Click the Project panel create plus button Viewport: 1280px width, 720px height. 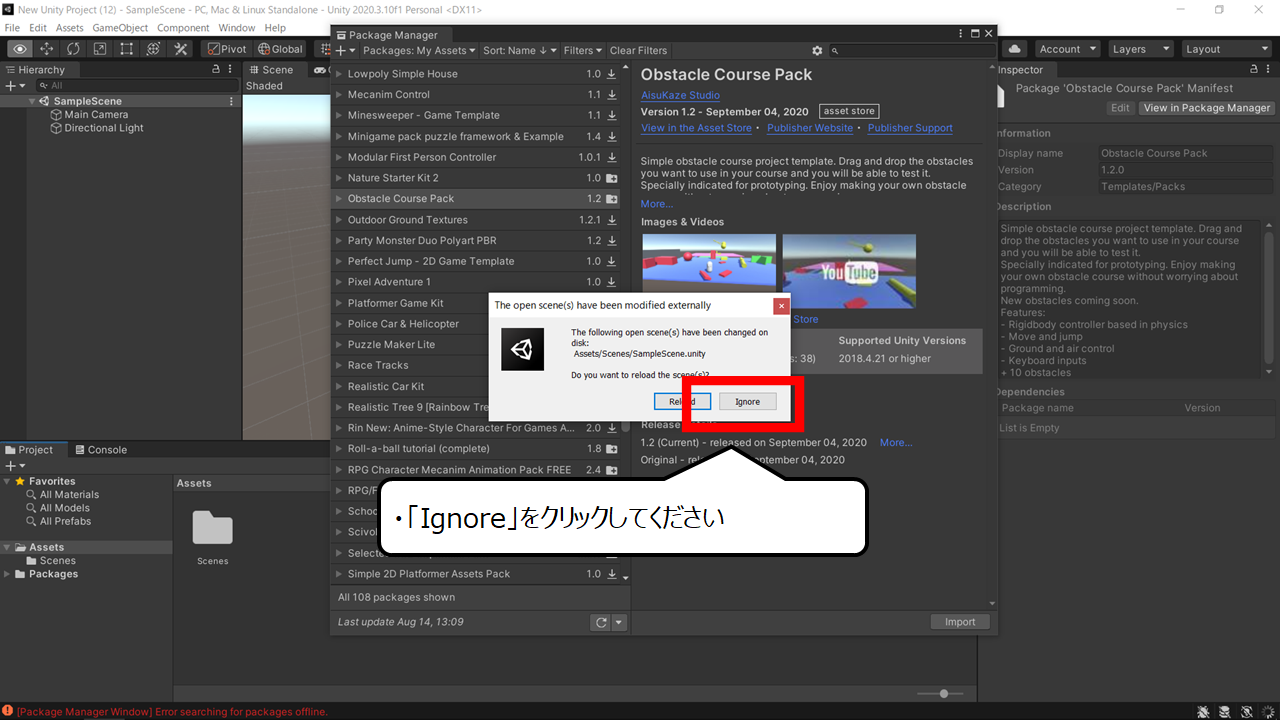click(14, 466)
